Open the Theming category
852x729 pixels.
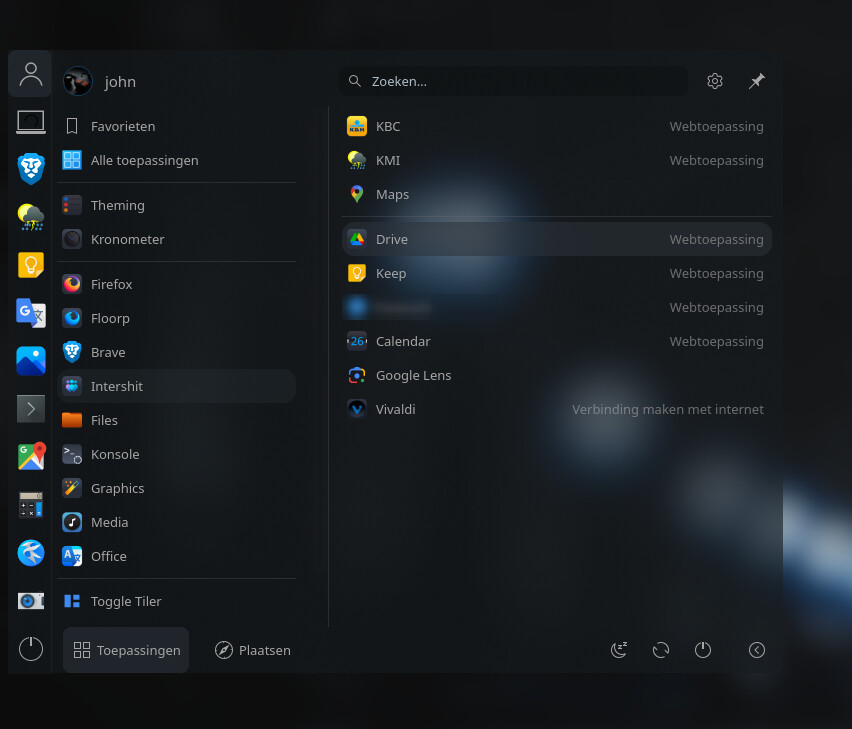point(177,205)
